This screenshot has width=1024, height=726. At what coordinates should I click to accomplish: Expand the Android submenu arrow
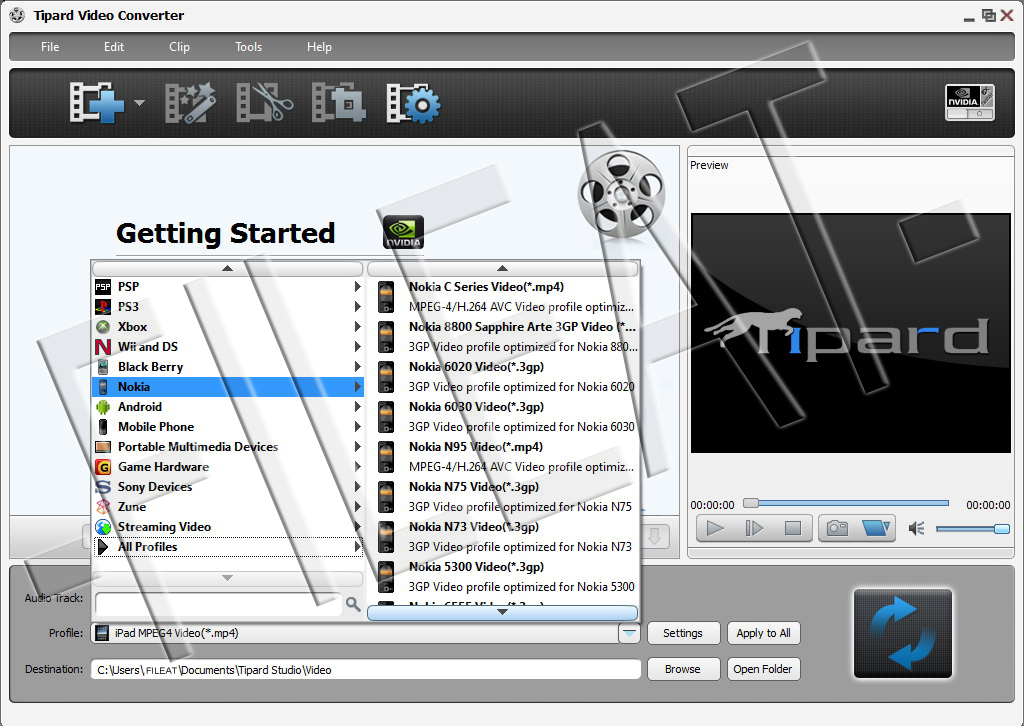pyautogui.click(x=357, y=407)
